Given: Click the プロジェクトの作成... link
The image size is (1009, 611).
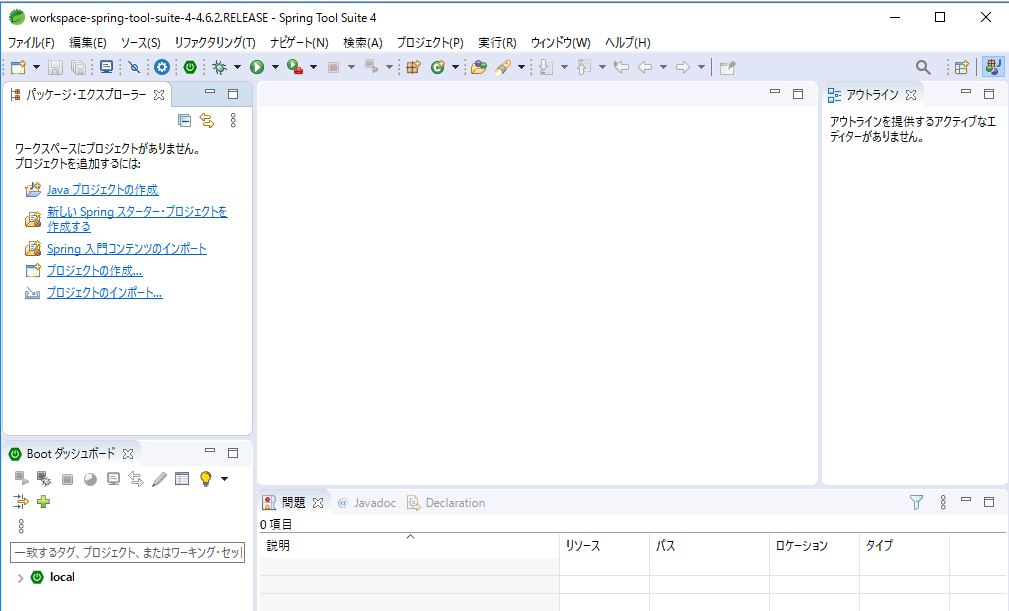Looking at the screenshot, I should [95, 271].
